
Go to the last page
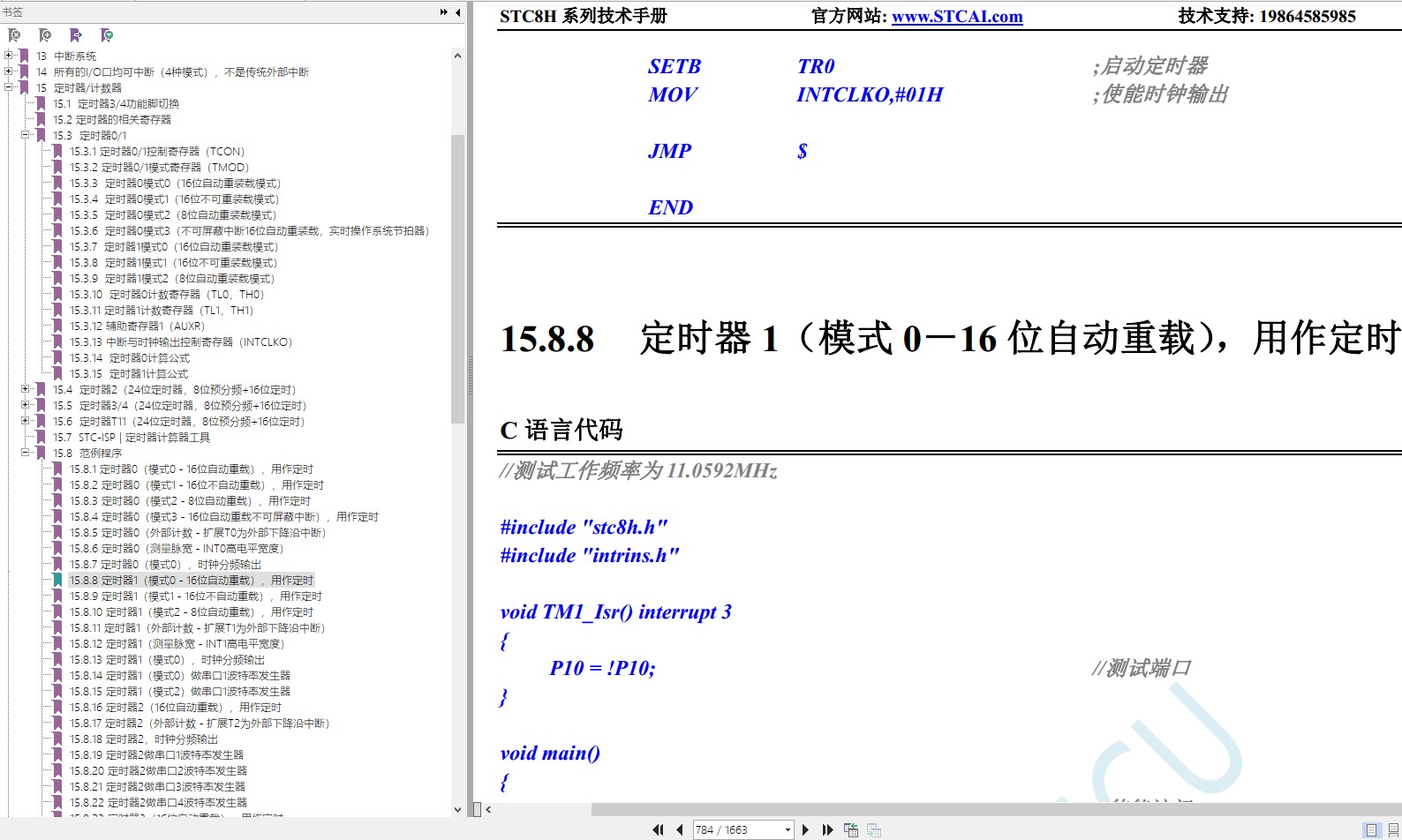point(827,829)
